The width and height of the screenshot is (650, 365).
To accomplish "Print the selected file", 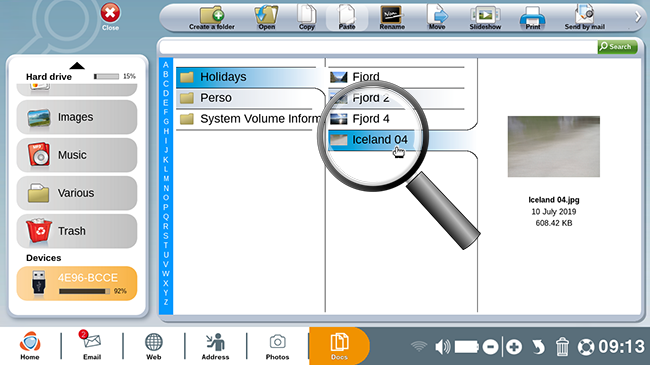I will pos(533,18).
